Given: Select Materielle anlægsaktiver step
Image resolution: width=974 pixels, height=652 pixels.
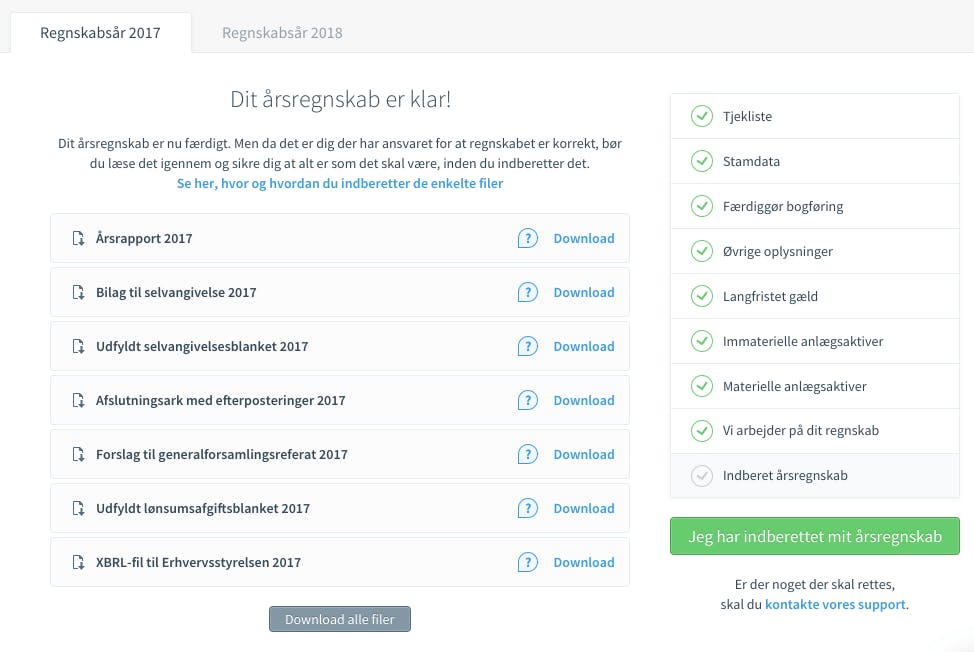Looking at the screenshot, I should (x=815, y=386).
